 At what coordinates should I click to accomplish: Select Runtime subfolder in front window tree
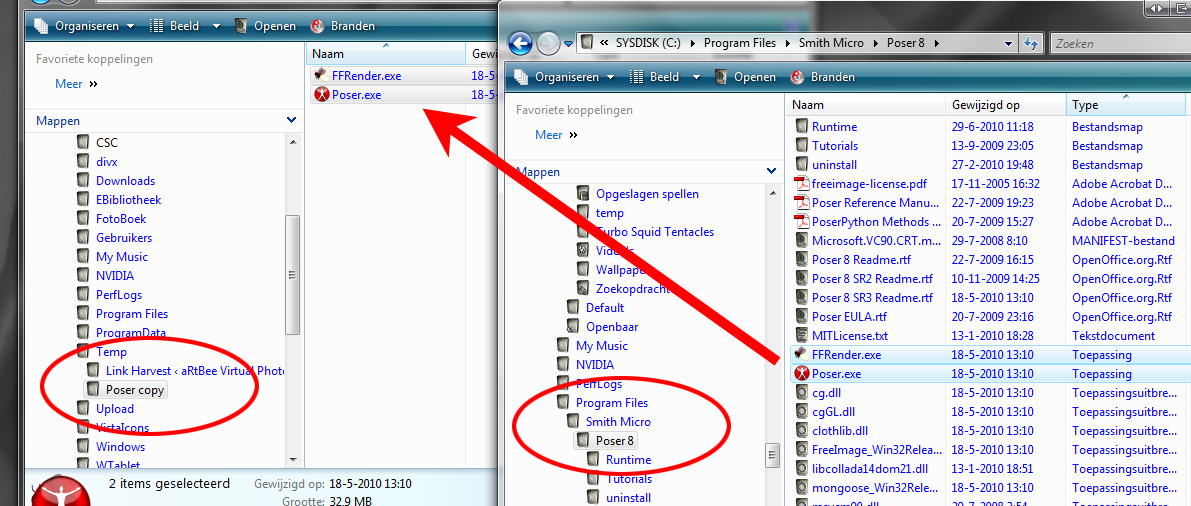pyautogui.click(x=628, y=460)
